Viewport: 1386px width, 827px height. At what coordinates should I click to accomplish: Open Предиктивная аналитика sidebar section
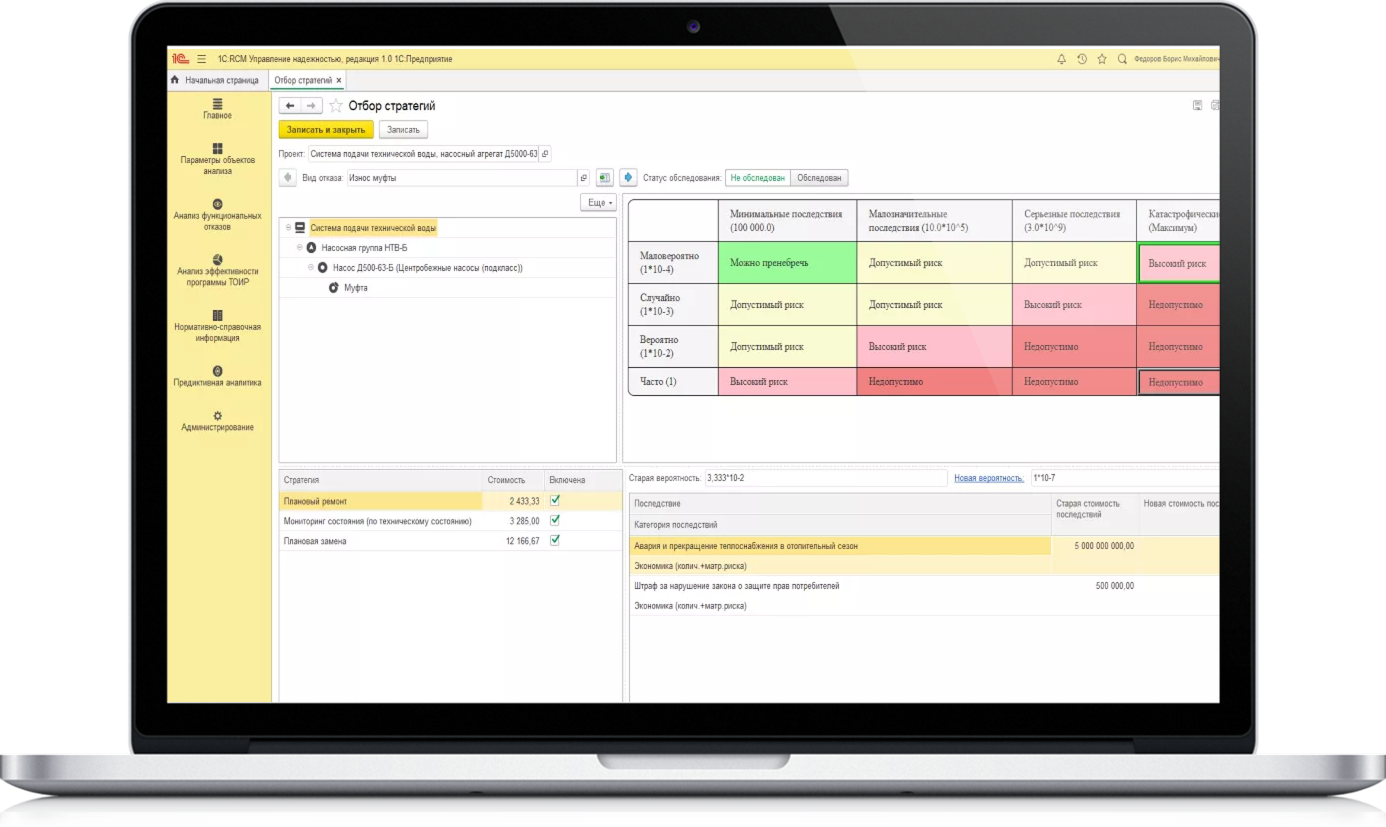pyautogui.click(x=217, y=377)
